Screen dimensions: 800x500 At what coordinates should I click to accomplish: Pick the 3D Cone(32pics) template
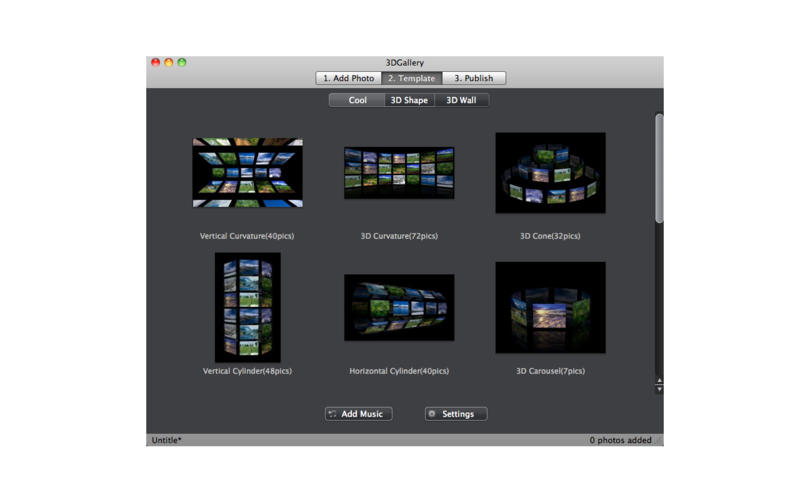pos(551,173)
